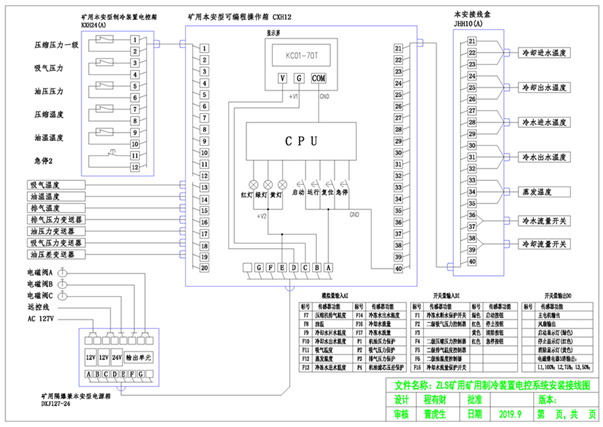
Task: Click the F7 cell in the AI table
Action: [306, 315]
